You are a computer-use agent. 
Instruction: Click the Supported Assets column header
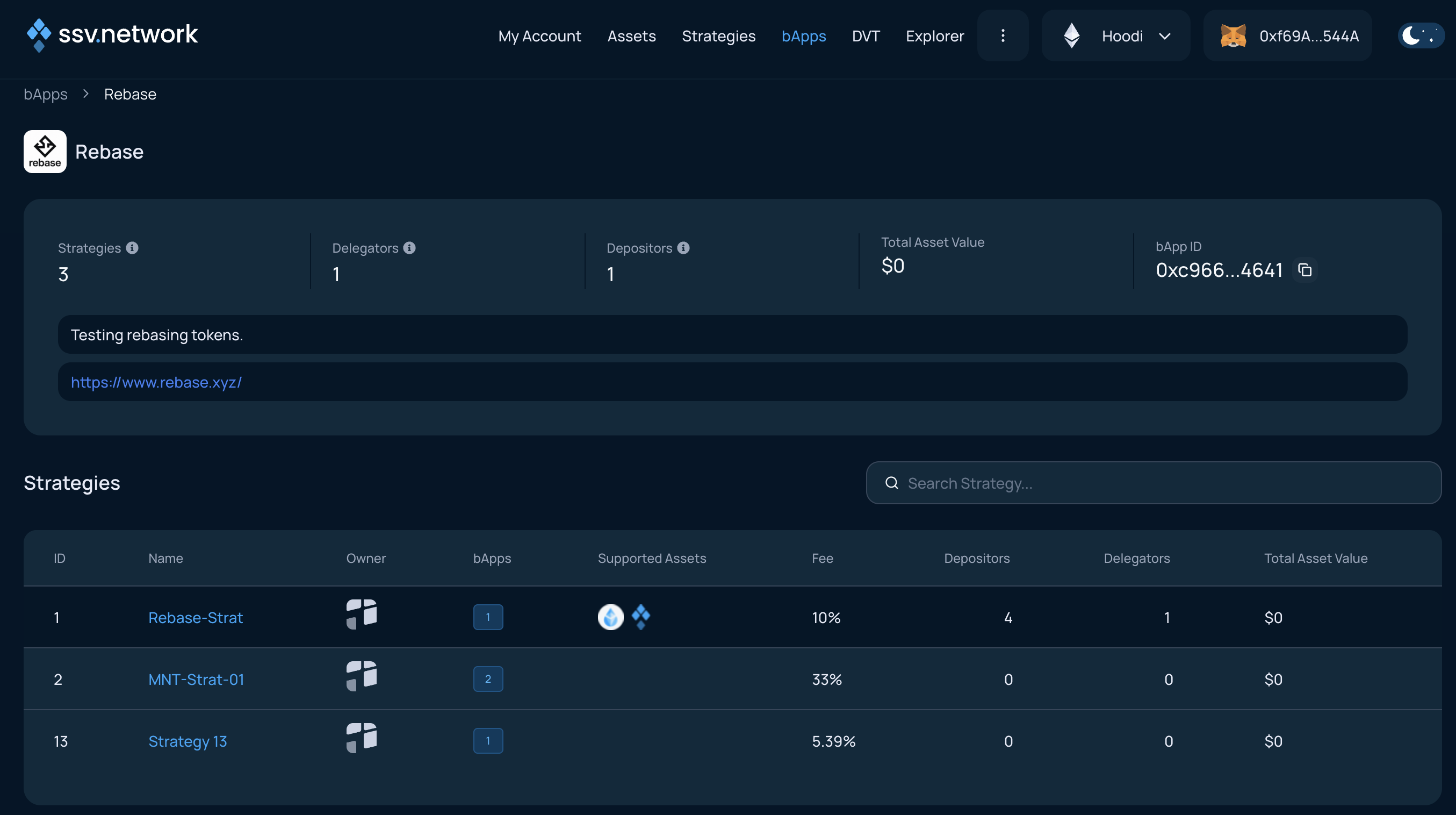point(652,557)
